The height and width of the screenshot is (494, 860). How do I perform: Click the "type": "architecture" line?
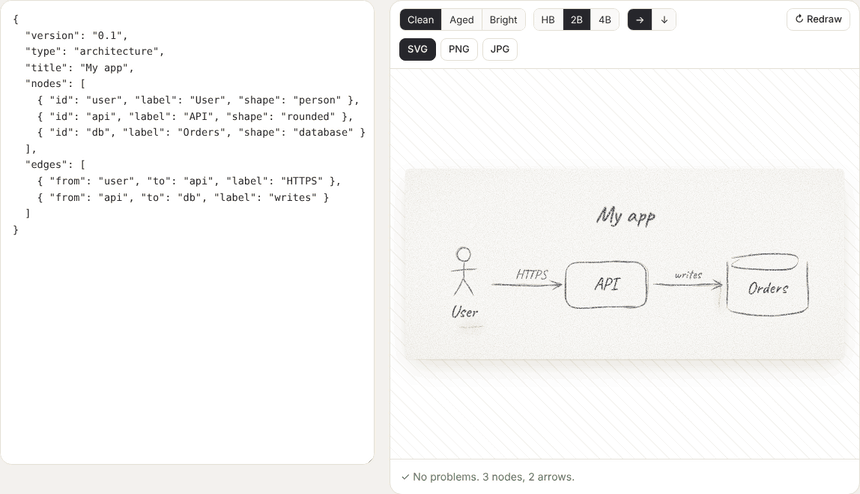pyautogui.click(x=94, y=52)
